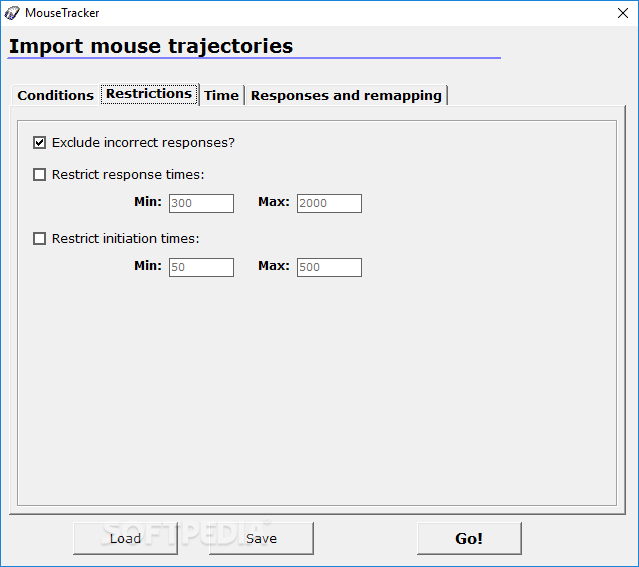Click the Exclude incorrect responses? label
The width and height of the screenshot is (639, 567).
[143, 143]
